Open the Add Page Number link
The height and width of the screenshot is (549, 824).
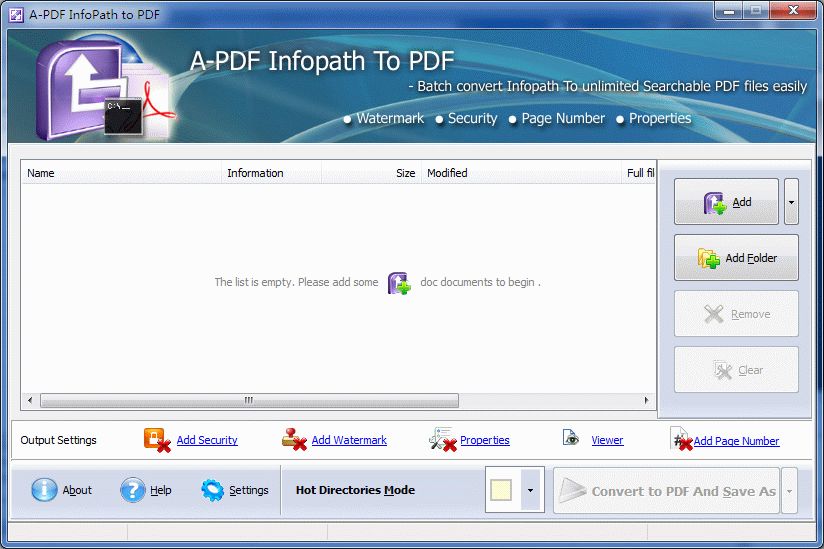(736, 441)
